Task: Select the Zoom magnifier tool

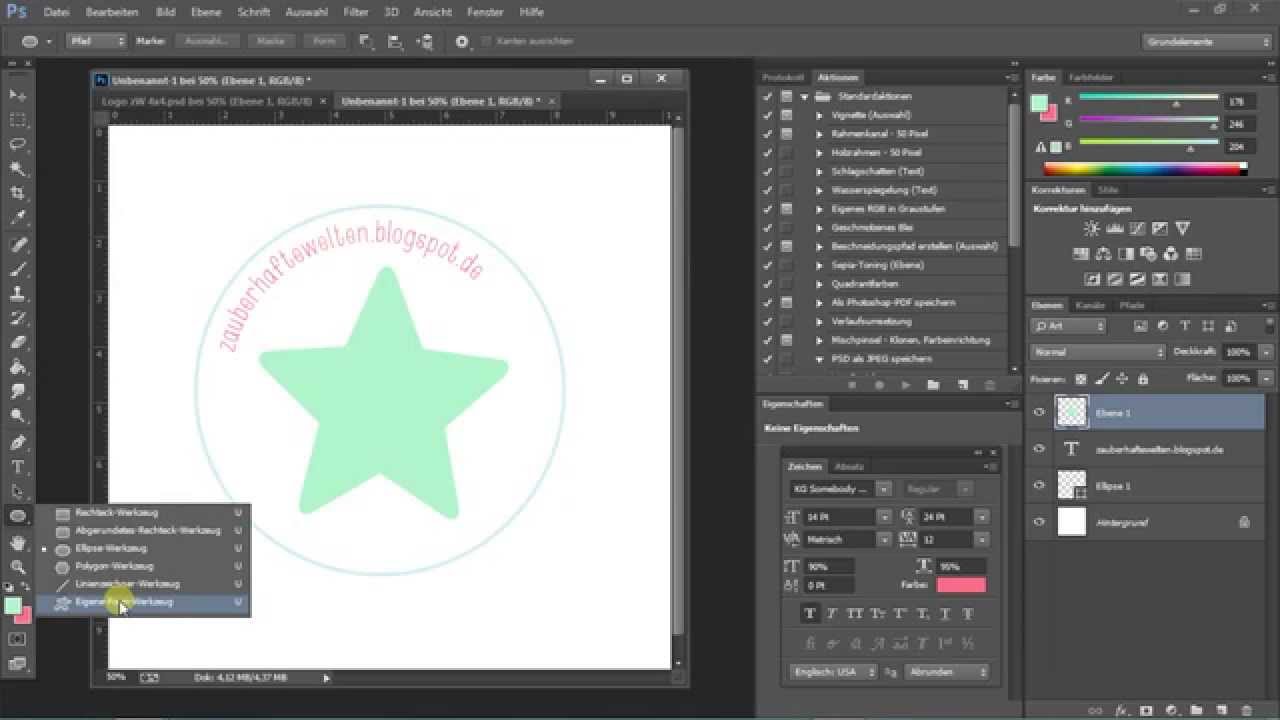Action: (x=18, y=567)
